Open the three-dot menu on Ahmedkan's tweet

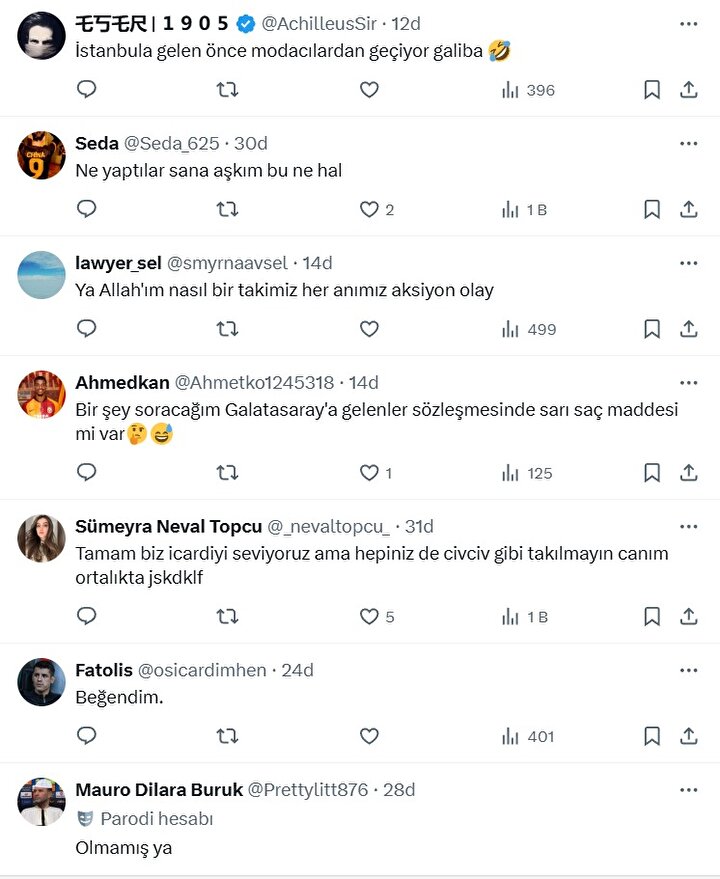click(x=688, y=383)
